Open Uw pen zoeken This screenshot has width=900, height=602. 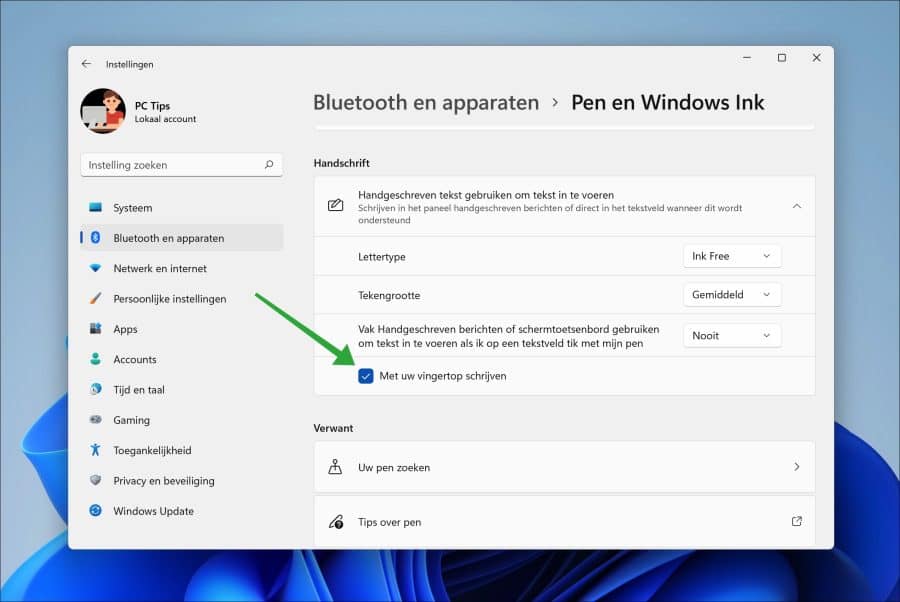click(x=564, y=467)
